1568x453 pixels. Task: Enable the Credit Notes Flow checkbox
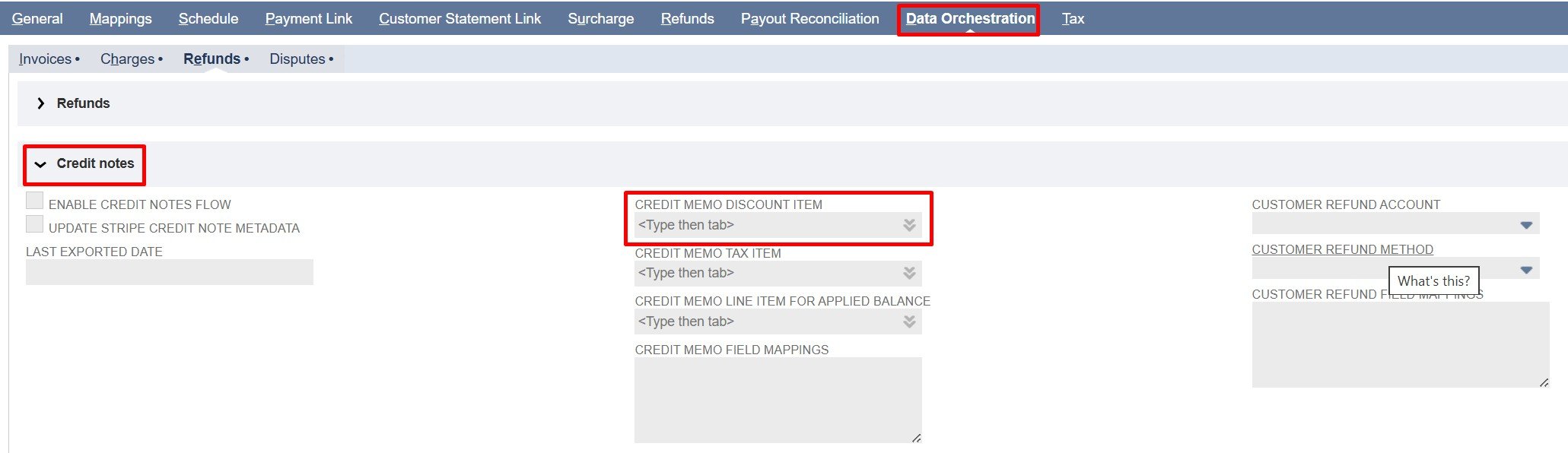(x=34, y=201)
